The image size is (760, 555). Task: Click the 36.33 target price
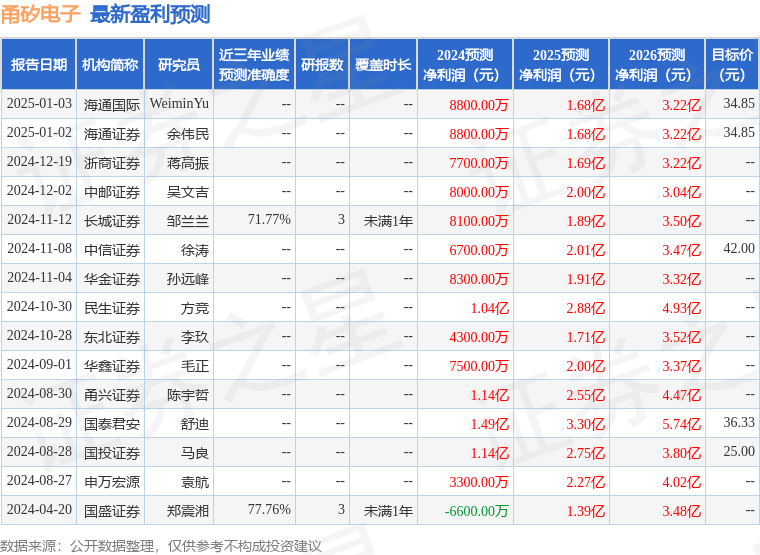(x=739, y=422)
